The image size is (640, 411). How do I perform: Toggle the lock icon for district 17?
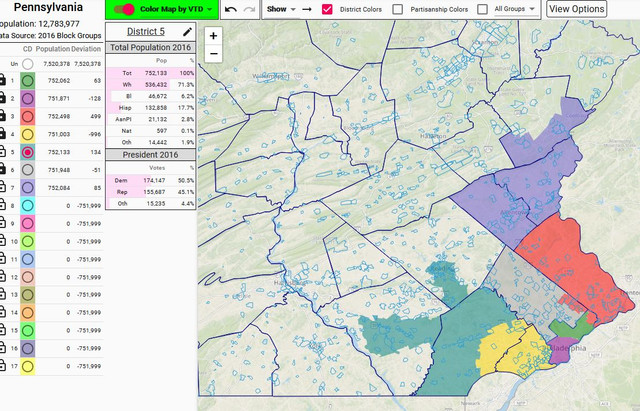click(x=2, y=366)
